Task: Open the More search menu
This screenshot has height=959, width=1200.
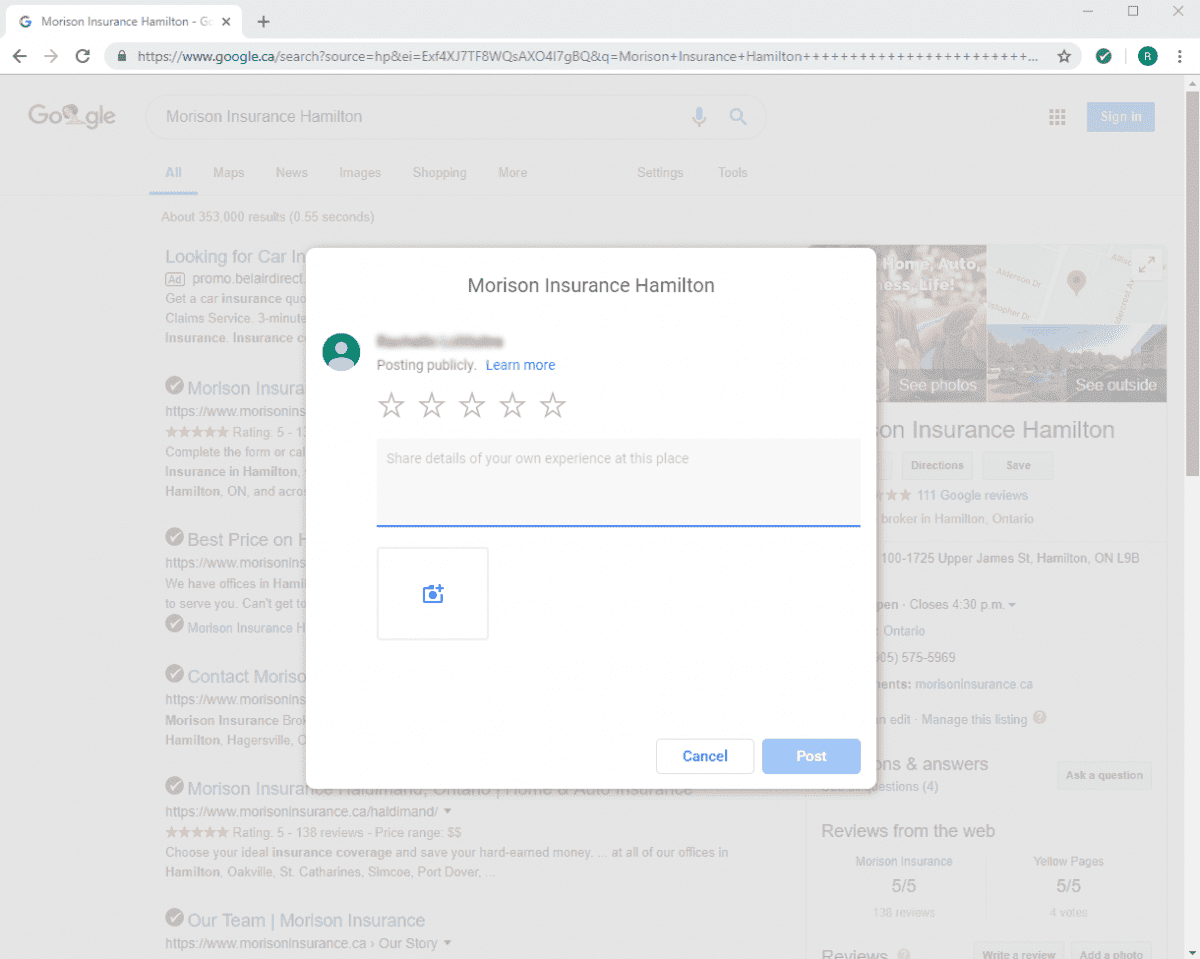Action: 512,173
